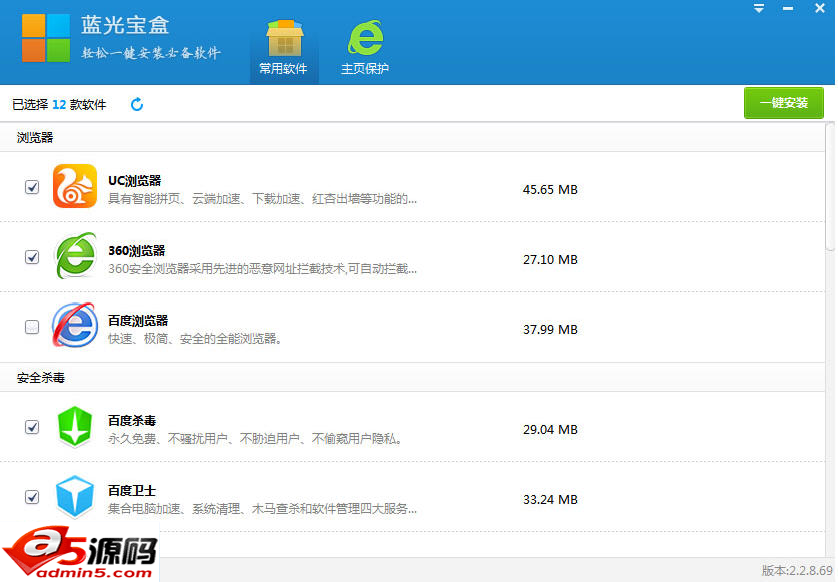Image resolution: width=838 pixels, height=582 pixels.
Task: Switch to the 主页保护 tab
Action: pyautogui.click(x=365, y=48)
